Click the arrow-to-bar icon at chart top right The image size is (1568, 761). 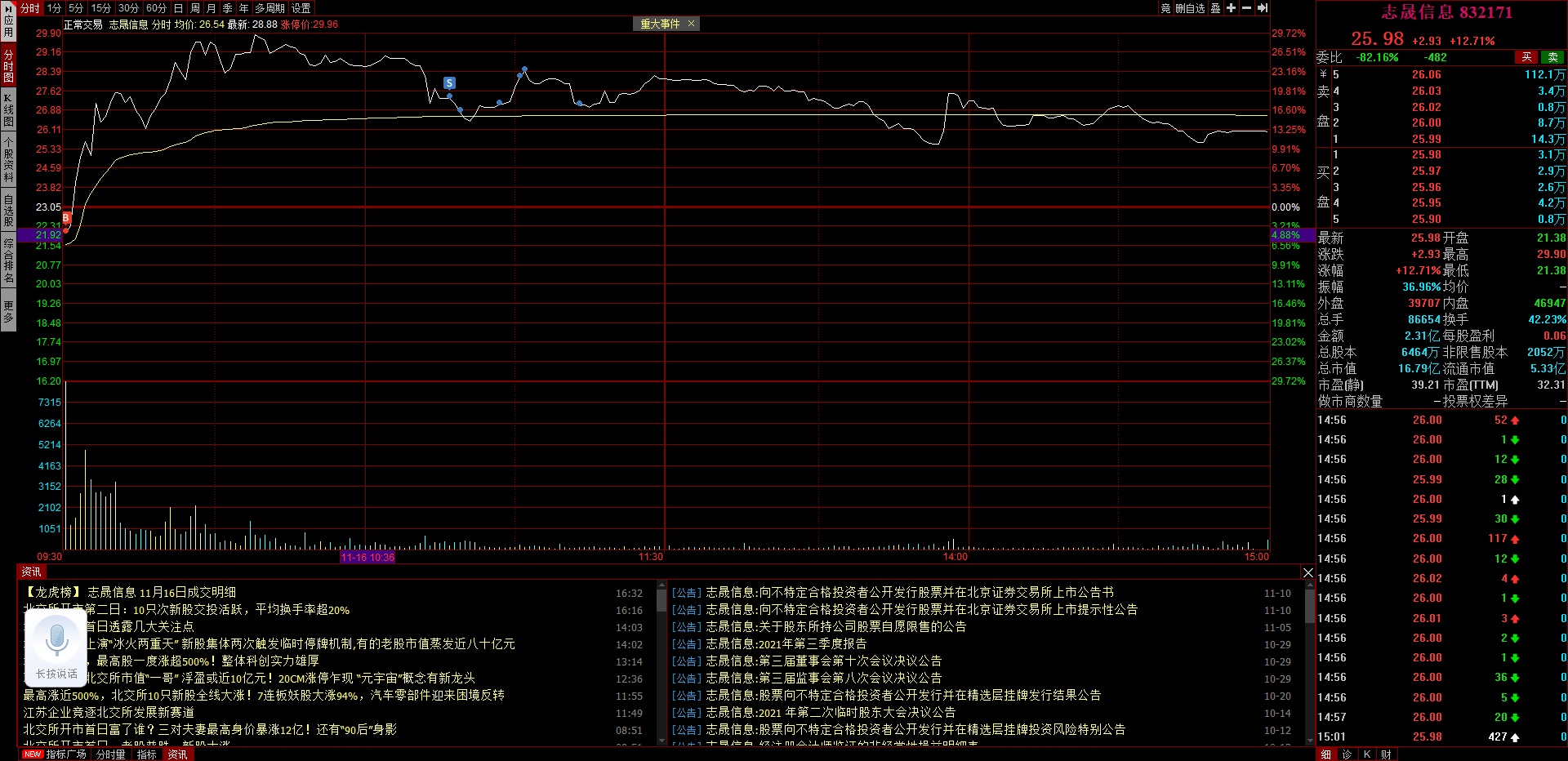point(1262,8)
